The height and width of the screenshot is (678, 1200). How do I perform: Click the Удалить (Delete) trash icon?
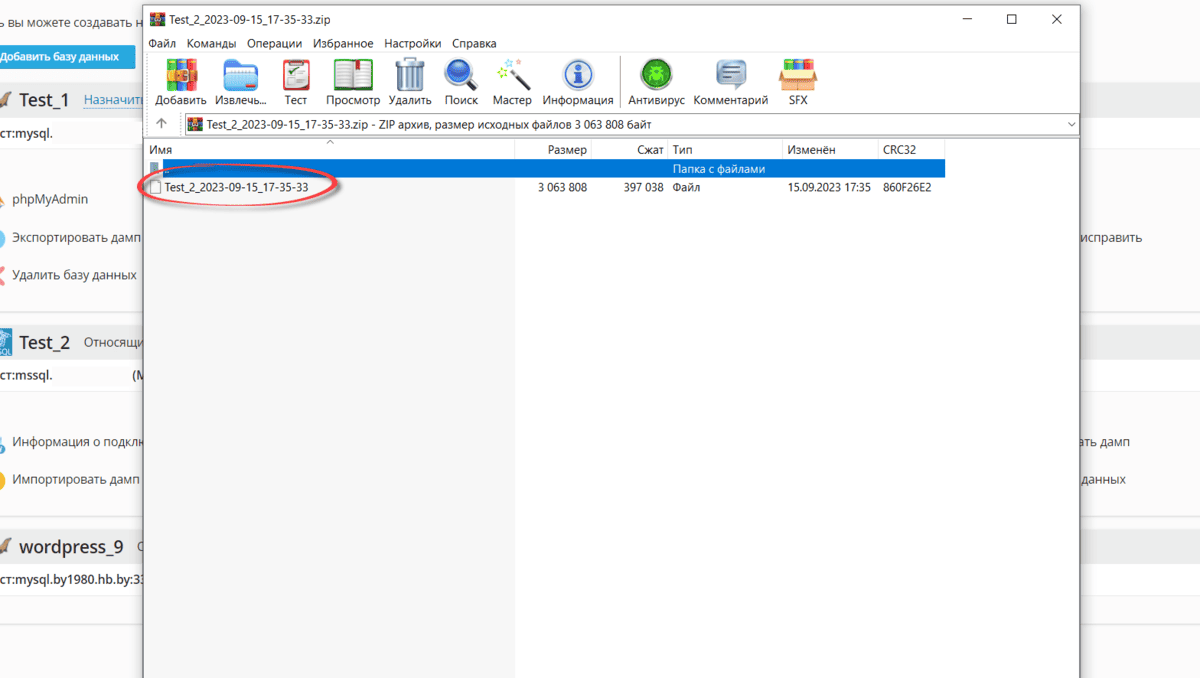click(409, 80)
